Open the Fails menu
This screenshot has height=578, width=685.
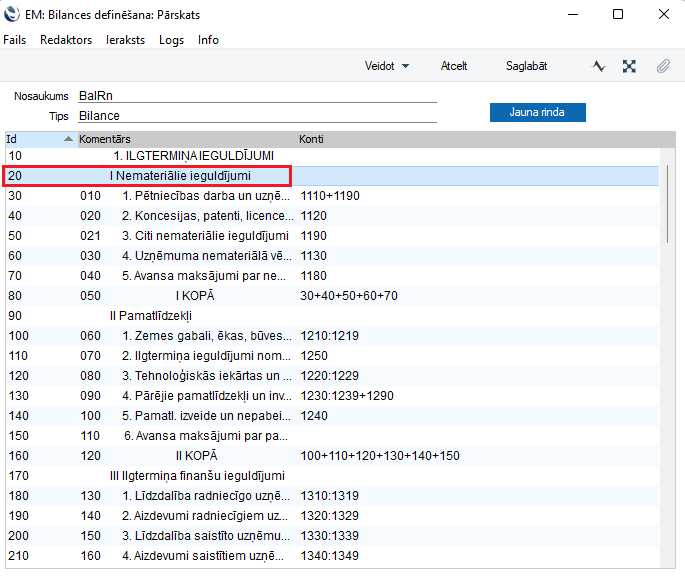point(15,40)
